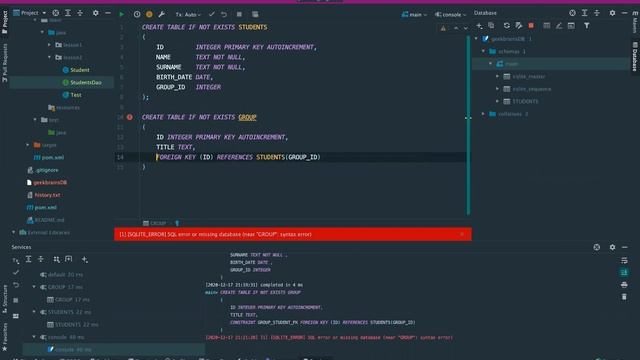Click the edit source pencil icon in Database toolbar
Image resolution: width=640 pixels, height=360 pixels.
point(559,26)
